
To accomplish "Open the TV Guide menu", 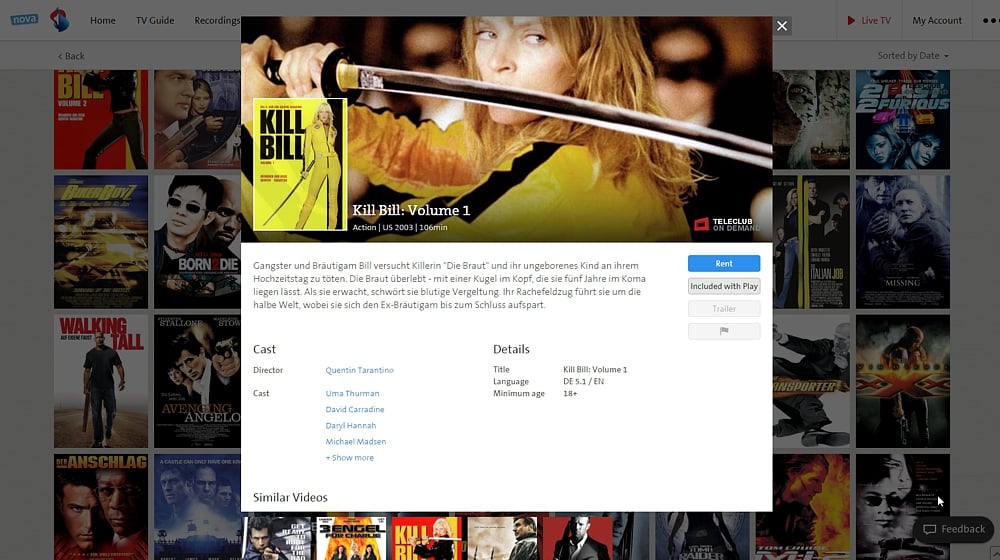I will coord(155,20).
